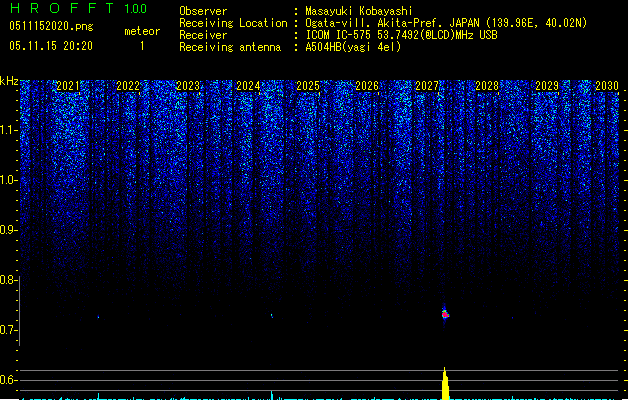
Task: Click the Receiving Location value text
Action: (445, 23)
